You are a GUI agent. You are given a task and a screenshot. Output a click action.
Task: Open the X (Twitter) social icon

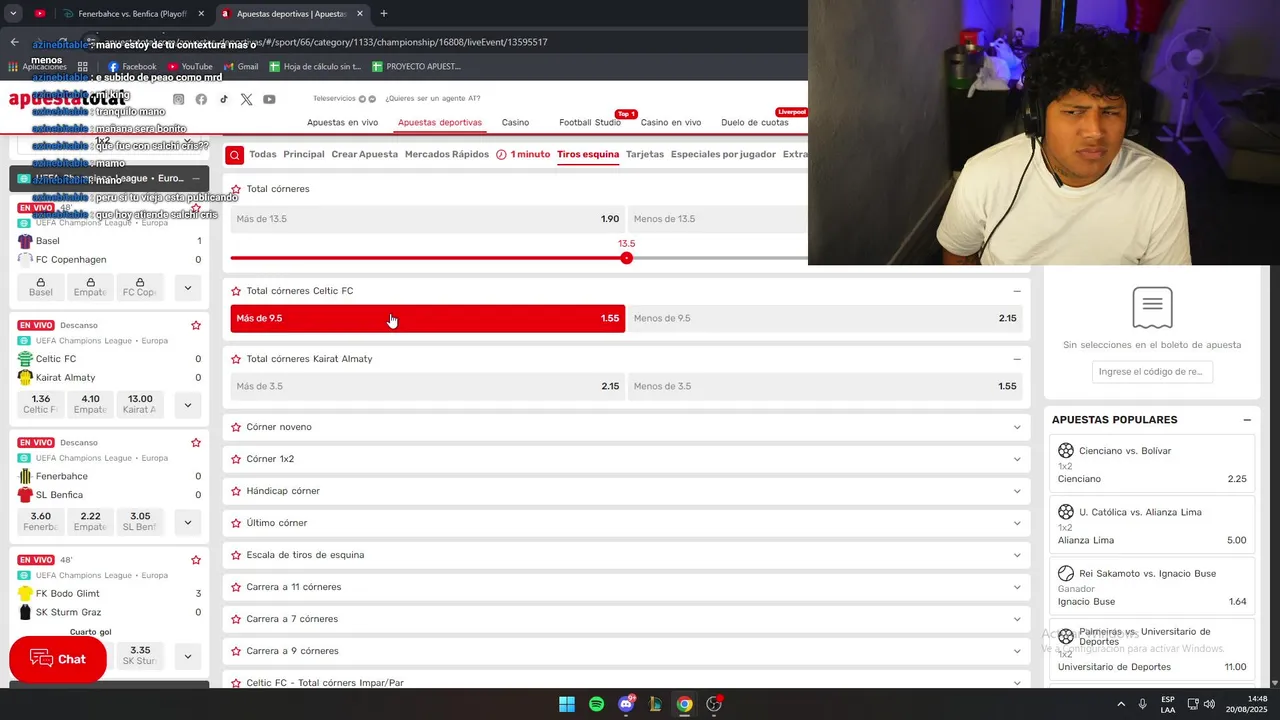[246, 99]
